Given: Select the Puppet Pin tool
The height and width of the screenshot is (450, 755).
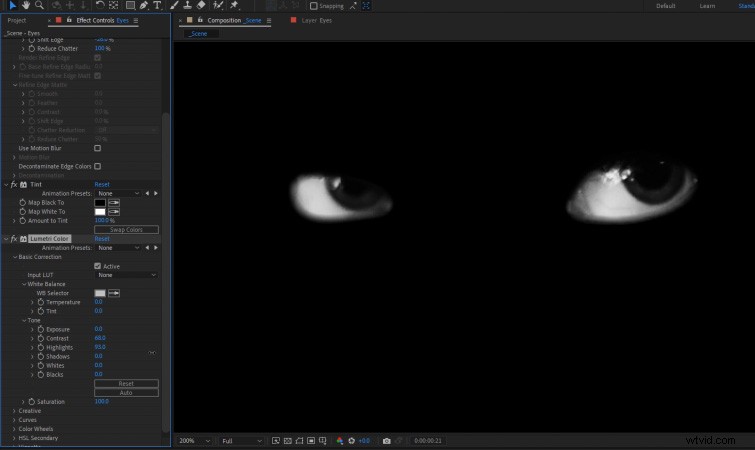Looking at the screenshot, I should 234,5.
